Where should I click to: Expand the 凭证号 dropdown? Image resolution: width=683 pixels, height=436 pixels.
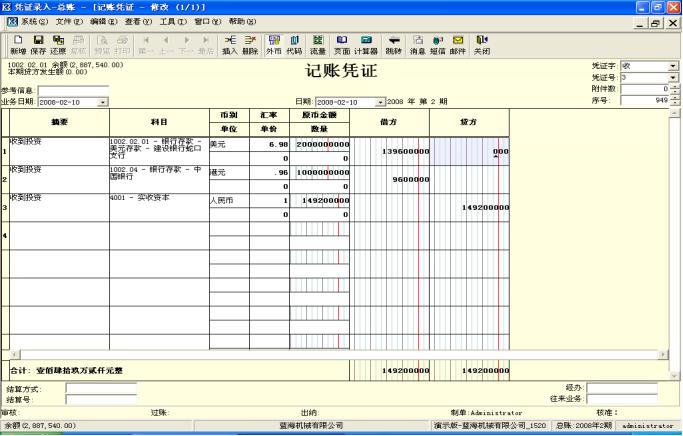coord(673,78)
